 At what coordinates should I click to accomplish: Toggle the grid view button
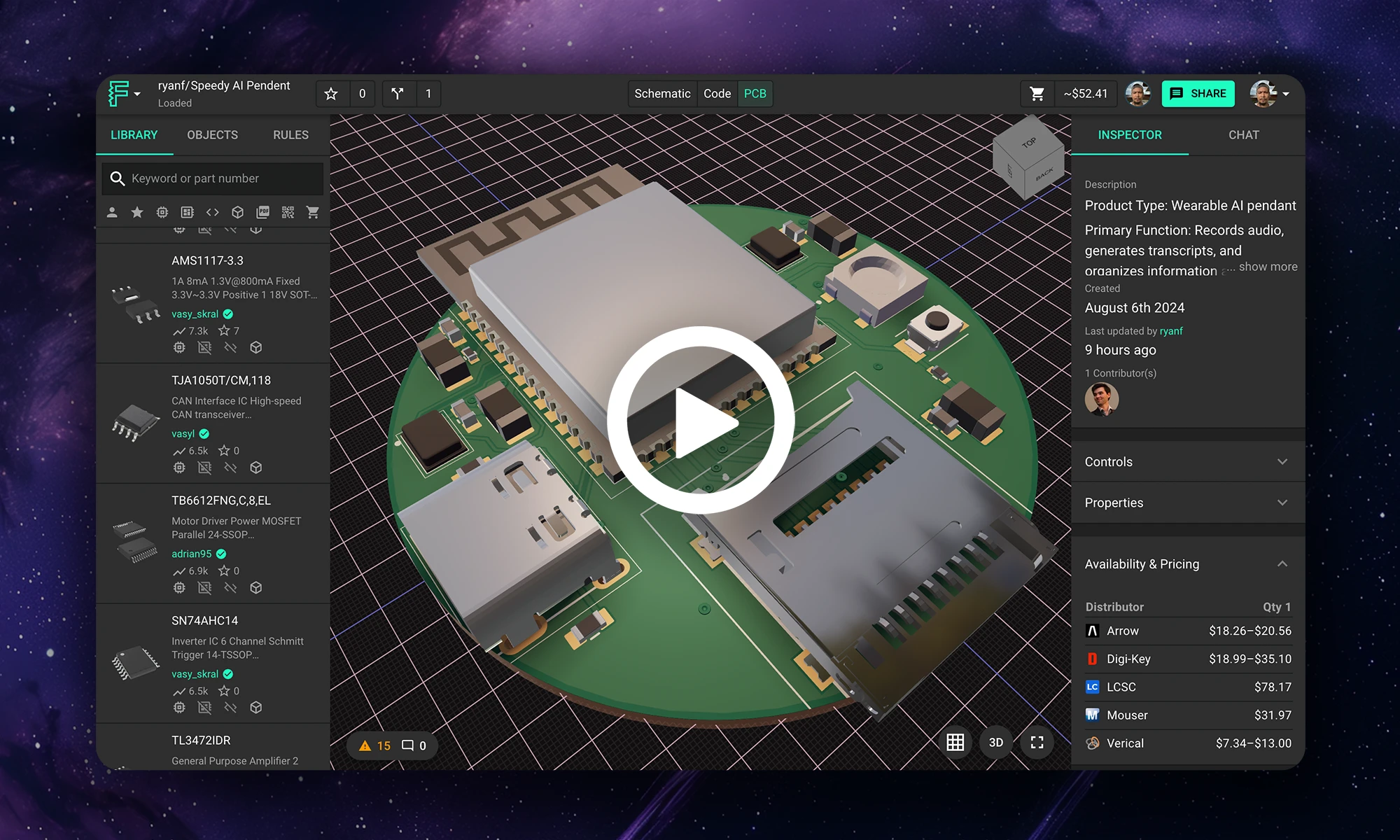(x=955, y=743)
